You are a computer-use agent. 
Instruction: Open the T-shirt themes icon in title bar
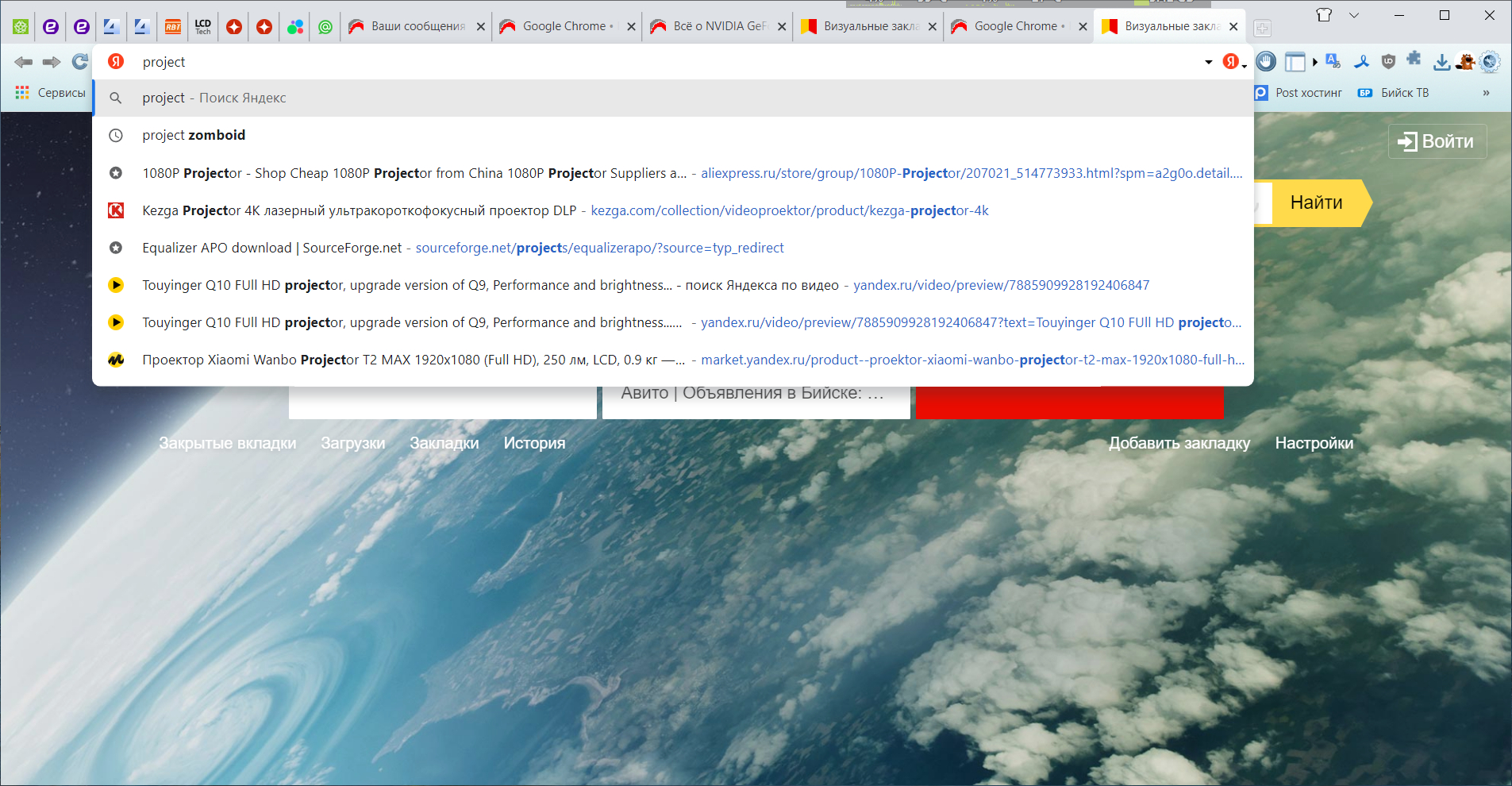click(x=1324, y=15)
